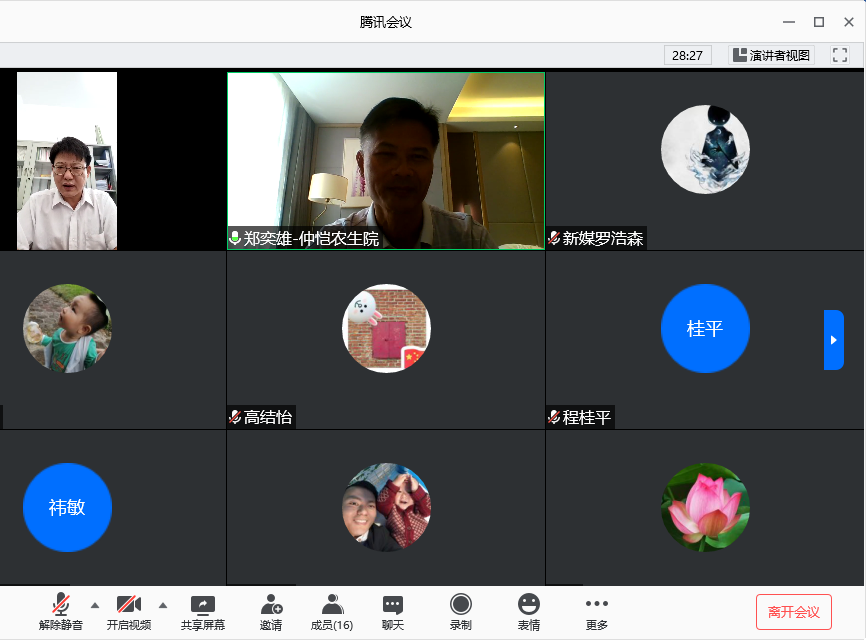Viewport: 866px width, 640px height.
Task: Select 郑奕雄-仲恺农生院 video tile
Action: tap(385, 160)
